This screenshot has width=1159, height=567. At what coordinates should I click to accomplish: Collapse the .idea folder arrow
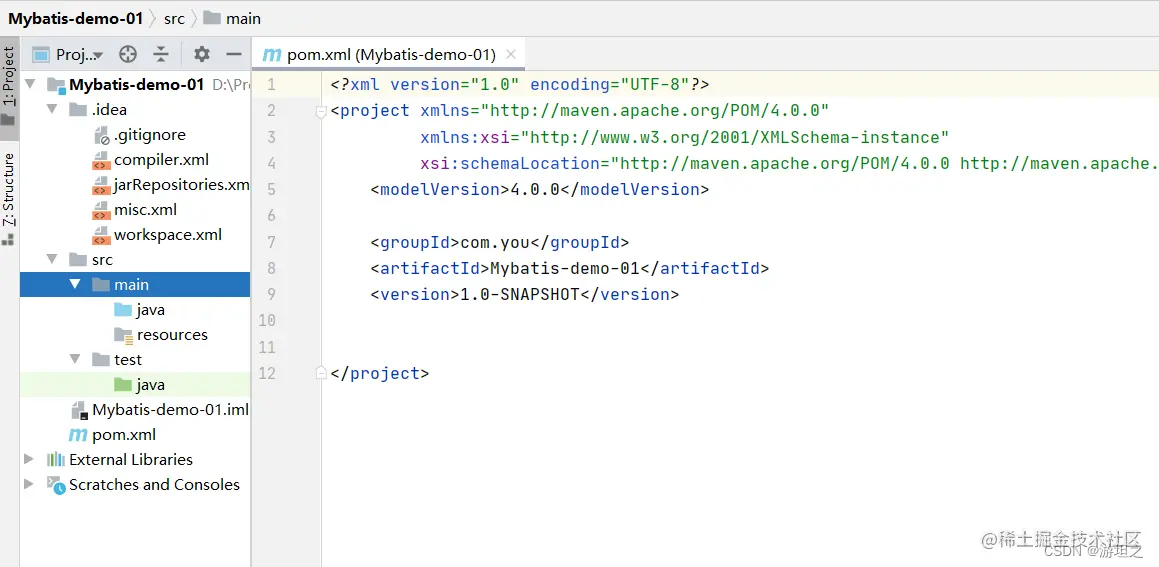pyautogui.click(x=52, y=110)
